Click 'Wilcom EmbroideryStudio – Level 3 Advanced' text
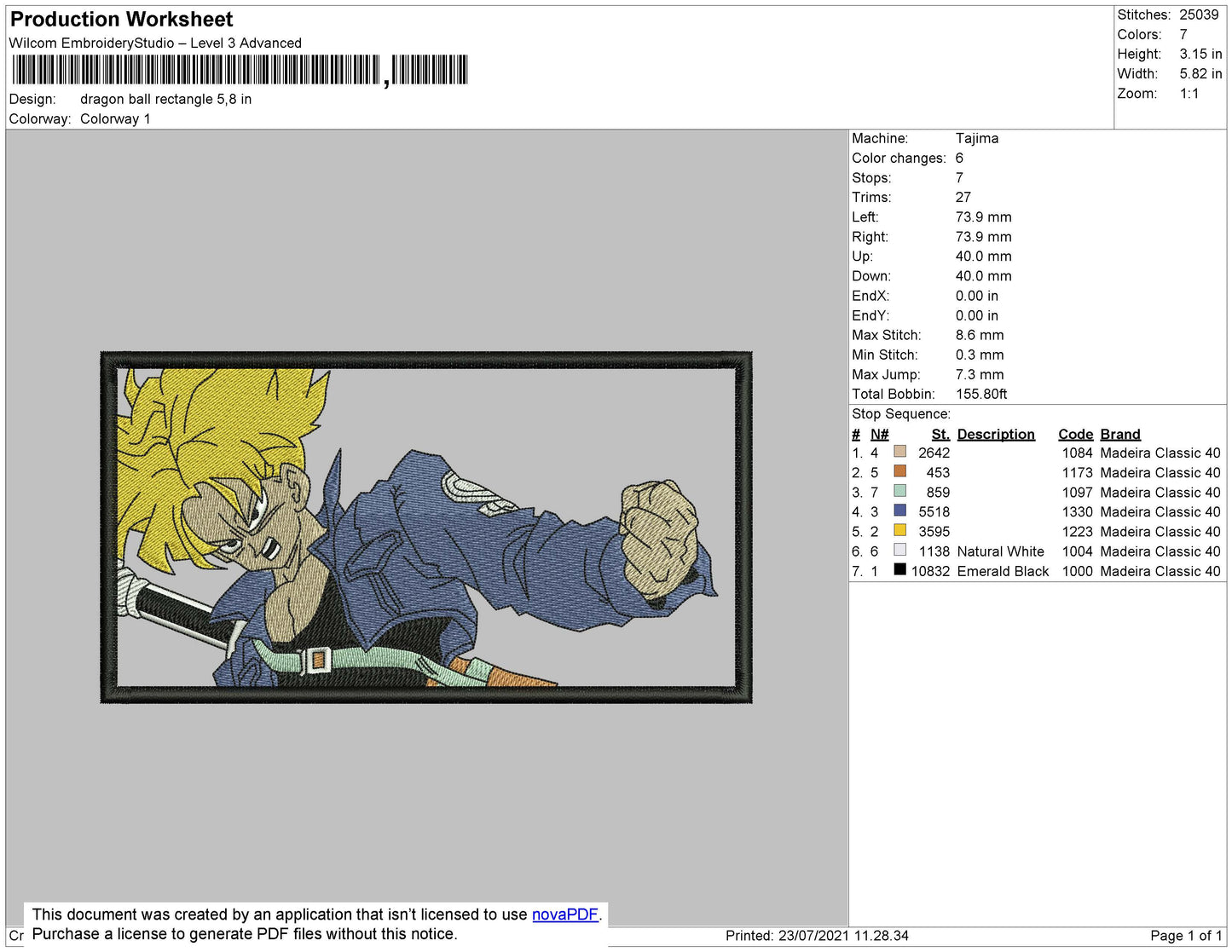 point(155,43)
